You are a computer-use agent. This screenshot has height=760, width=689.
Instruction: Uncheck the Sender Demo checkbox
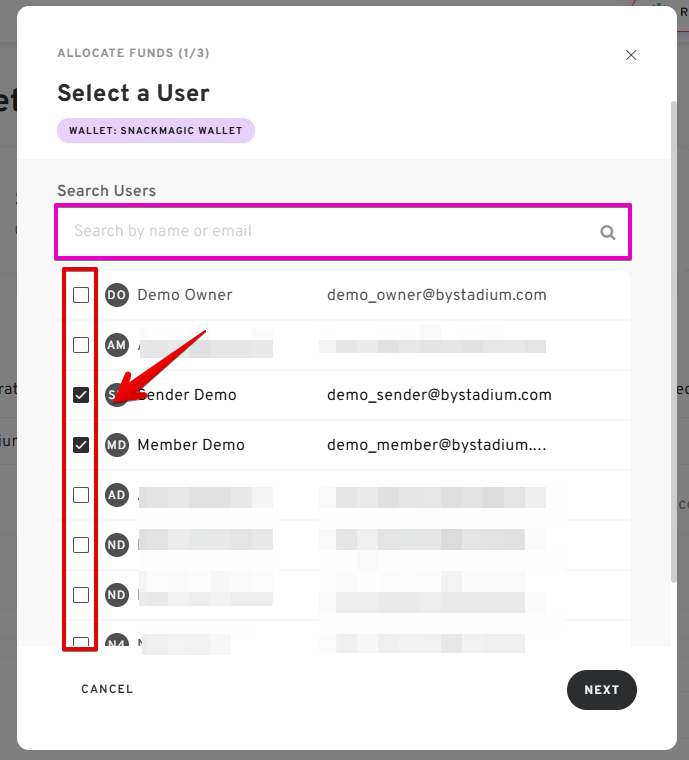click(x=81, y=395)
